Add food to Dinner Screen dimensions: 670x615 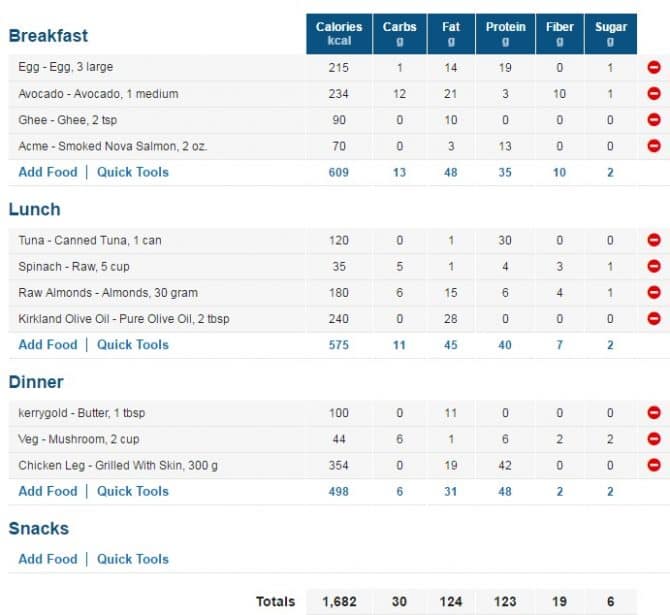coord(48,491)
